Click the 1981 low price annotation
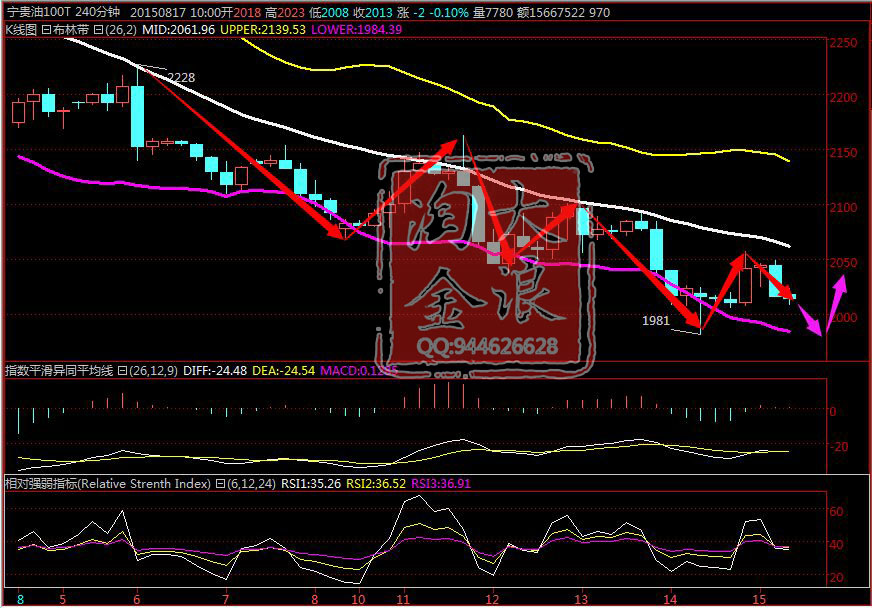 [x=656, y=321]
